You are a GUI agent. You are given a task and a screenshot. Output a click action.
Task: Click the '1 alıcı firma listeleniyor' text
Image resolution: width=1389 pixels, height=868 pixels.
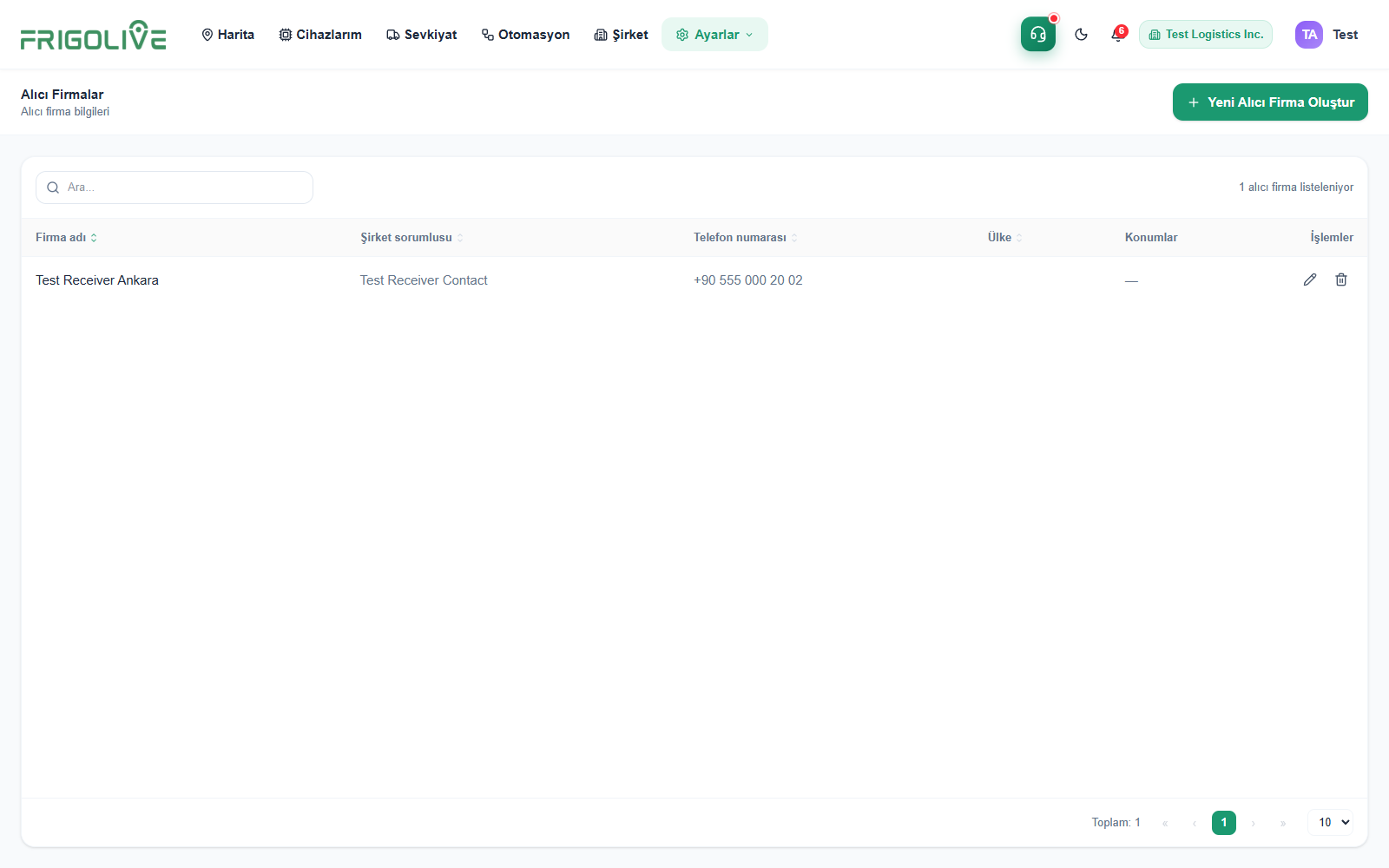1296,187
